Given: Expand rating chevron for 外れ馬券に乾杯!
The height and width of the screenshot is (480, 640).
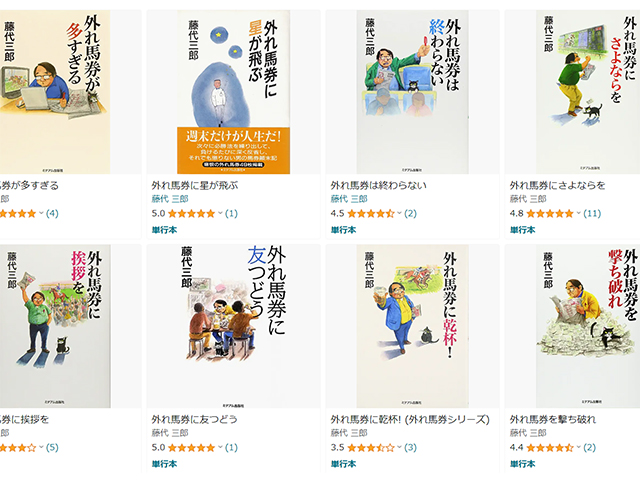Looking at the screenshot, I should pyautogui.click(x=400, y=447).
